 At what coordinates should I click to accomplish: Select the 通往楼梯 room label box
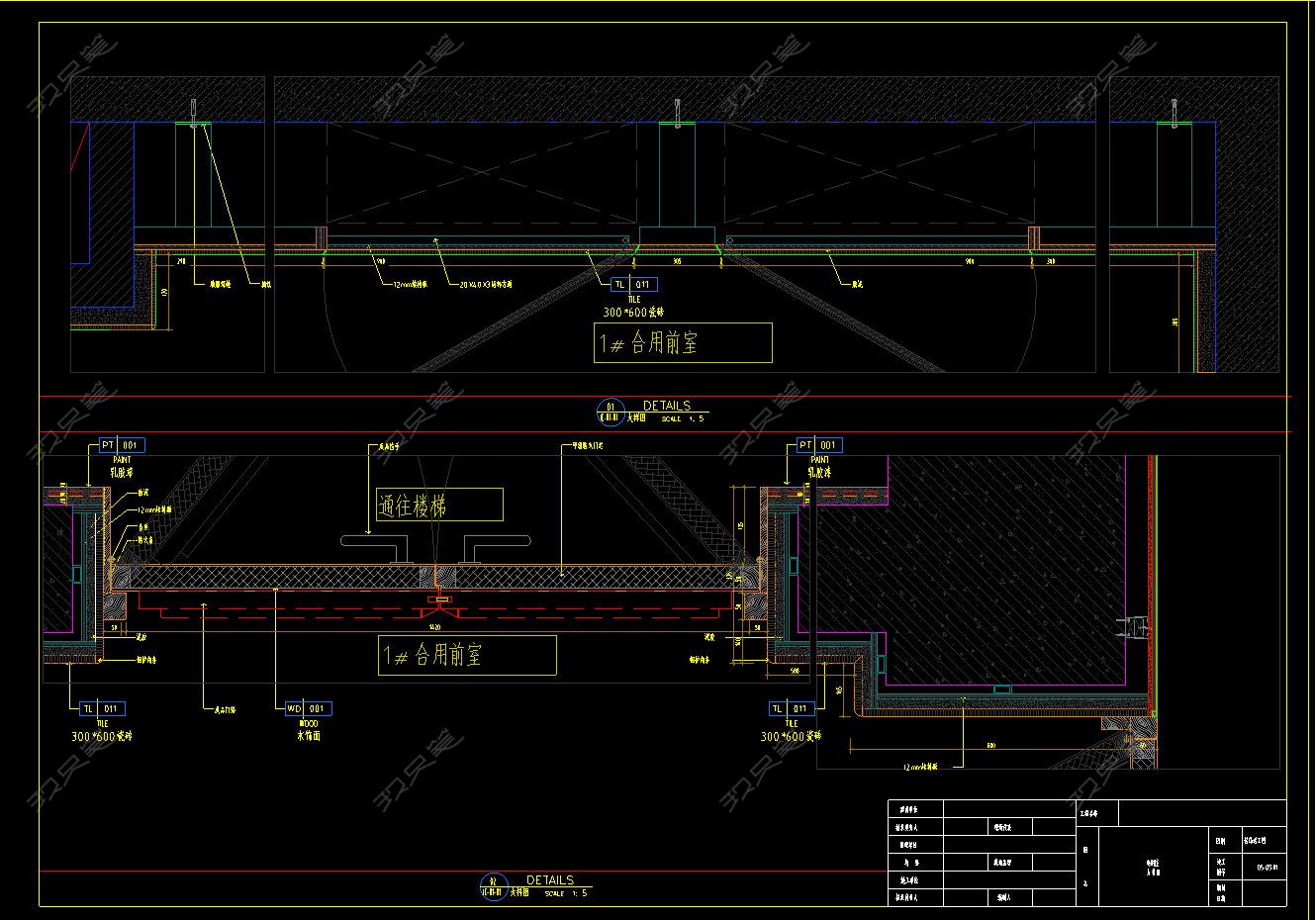pyautogui.click(x=439, y=505)
